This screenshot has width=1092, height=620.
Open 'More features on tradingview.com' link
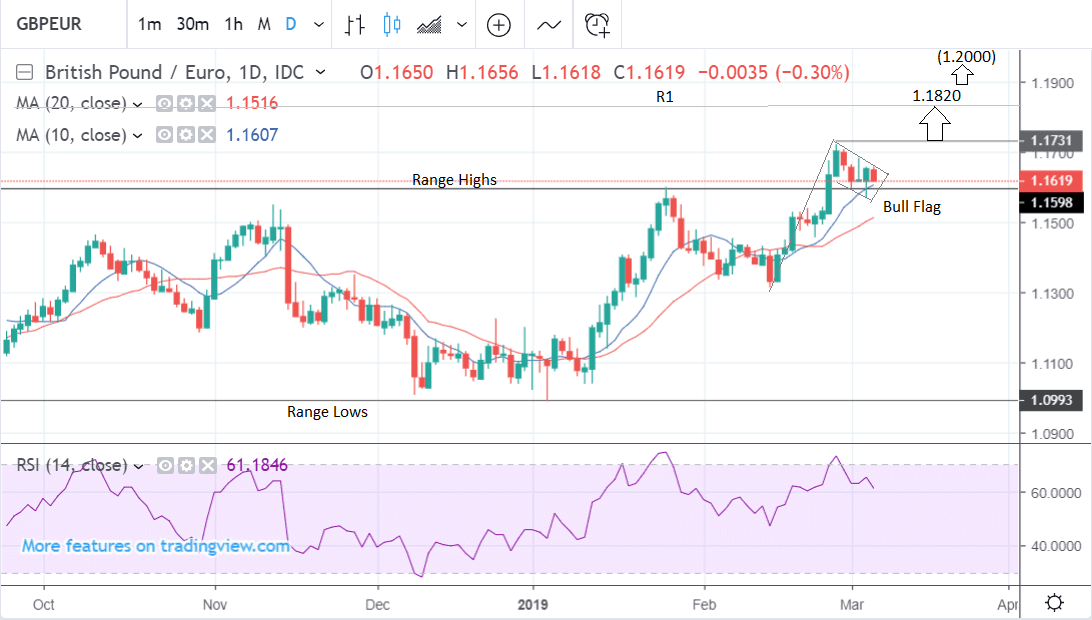tap(155, 546)
